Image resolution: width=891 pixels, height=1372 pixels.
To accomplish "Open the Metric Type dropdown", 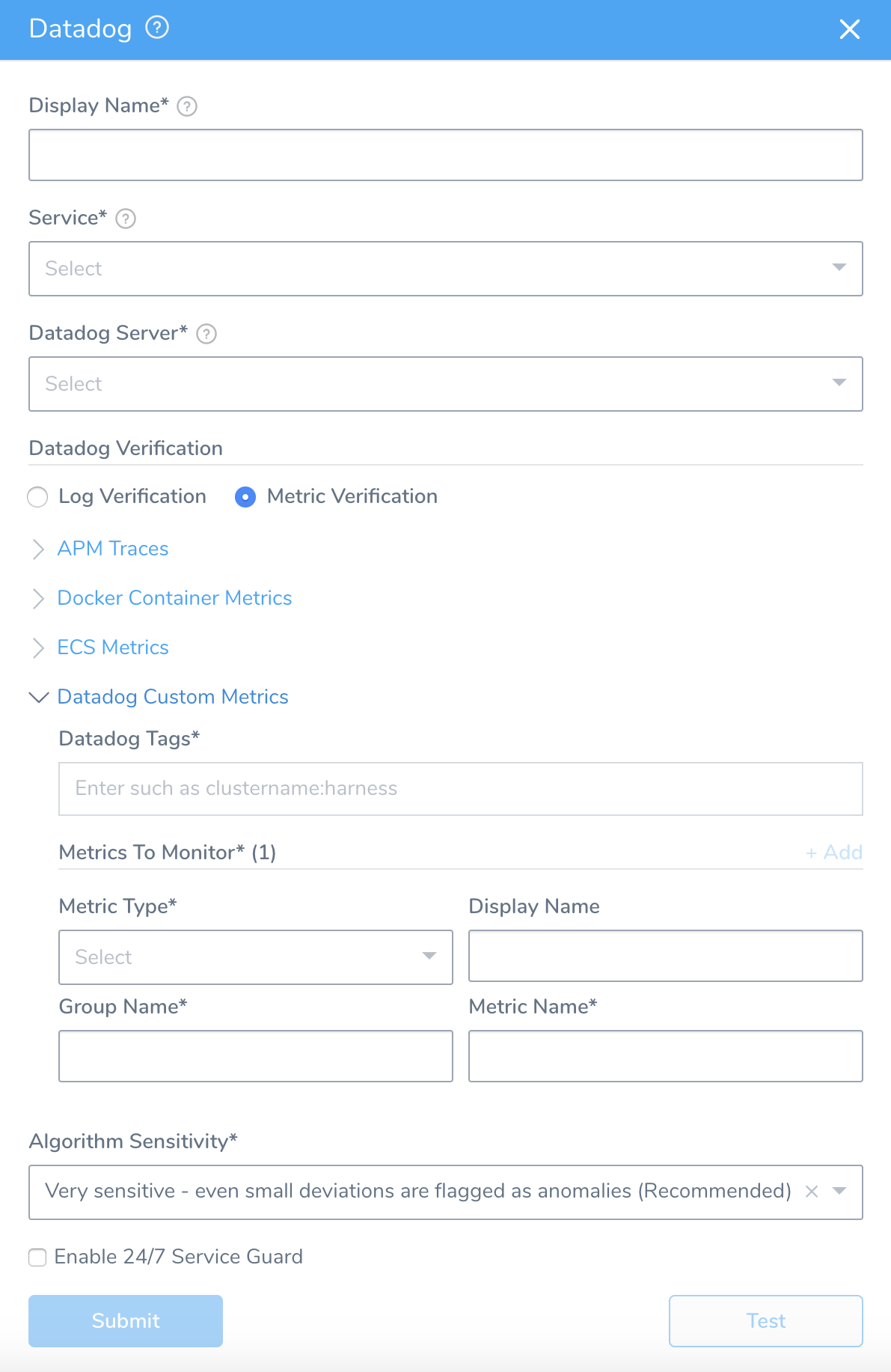I will point(256,957).
